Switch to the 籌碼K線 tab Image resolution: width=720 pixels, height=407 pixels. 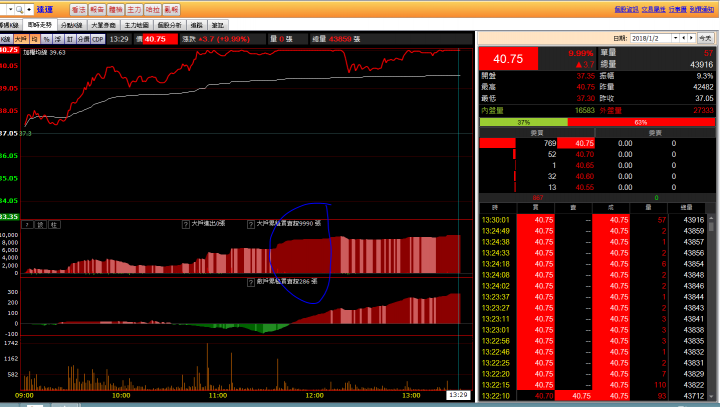[9, 25]
